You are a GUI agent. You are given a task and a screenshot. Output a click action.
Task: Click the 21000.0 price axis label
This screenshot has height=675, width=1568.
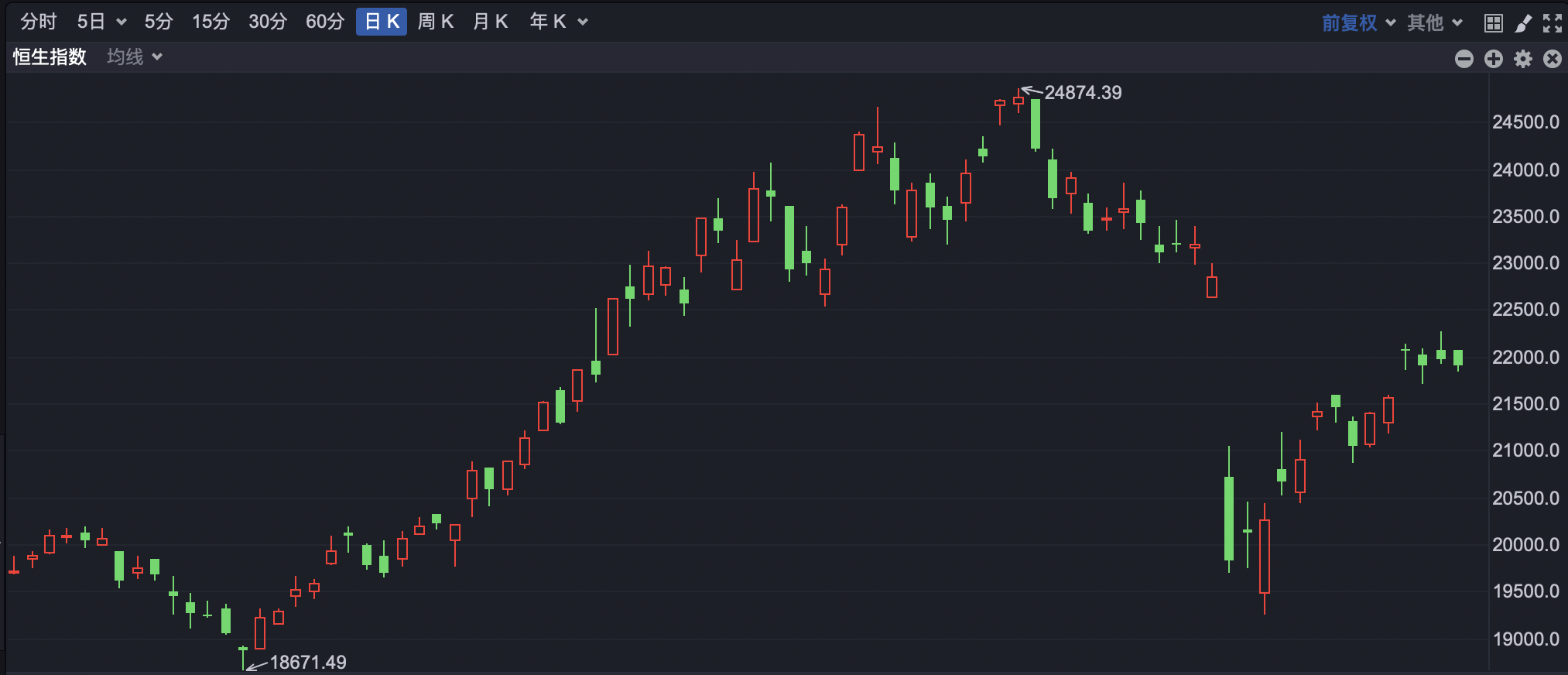1525,451
